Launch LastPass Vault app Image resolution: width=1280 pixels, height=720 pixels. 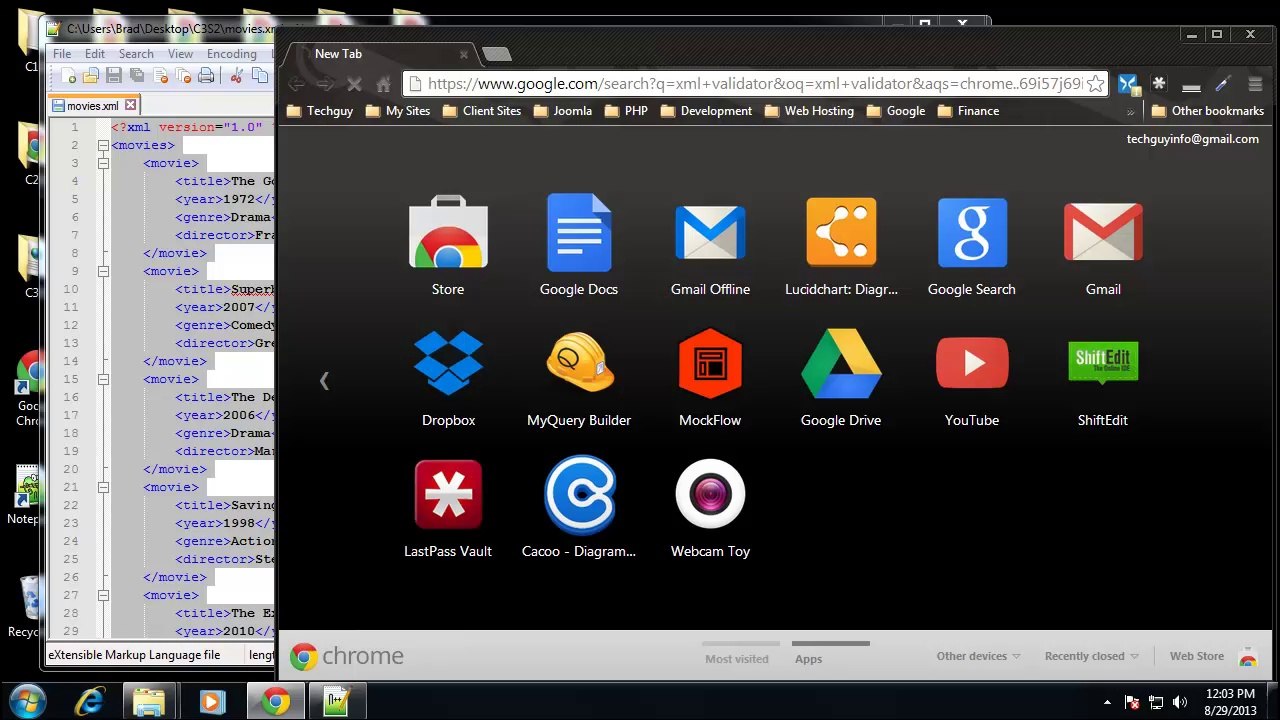click(x=448, y=494)
